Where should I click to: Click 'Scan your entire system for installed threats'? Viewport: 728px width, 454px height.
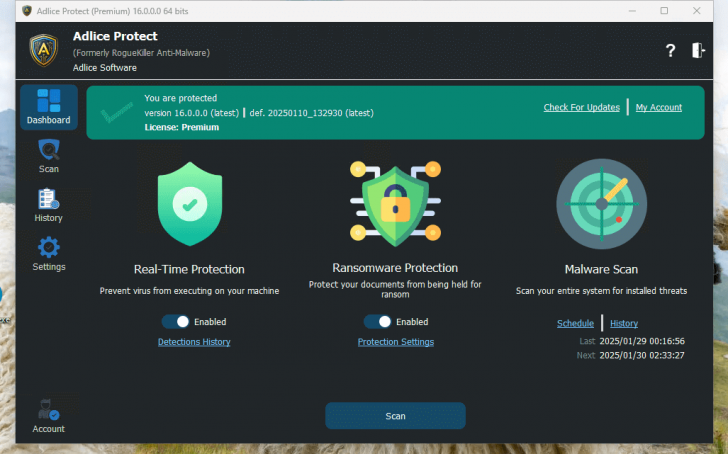tap(601, 291)
